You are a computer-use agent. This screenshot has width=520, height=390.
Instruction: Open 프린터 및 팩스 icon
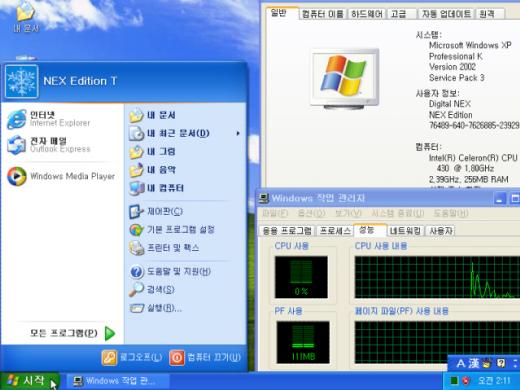click(x=136, y=248)
